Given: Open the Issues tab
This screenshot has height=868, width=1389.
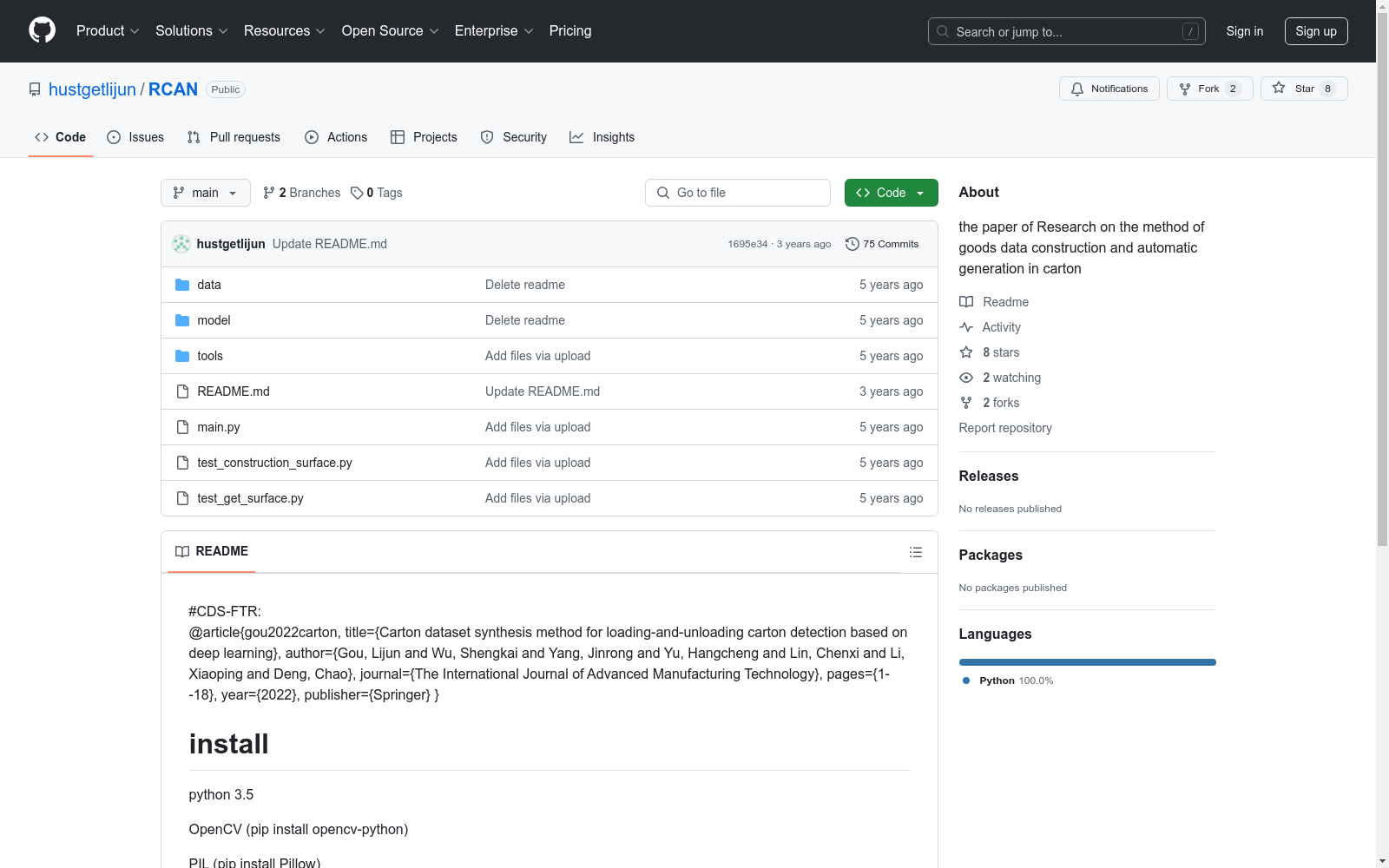Looking at the screenshot, I should 135,137.
